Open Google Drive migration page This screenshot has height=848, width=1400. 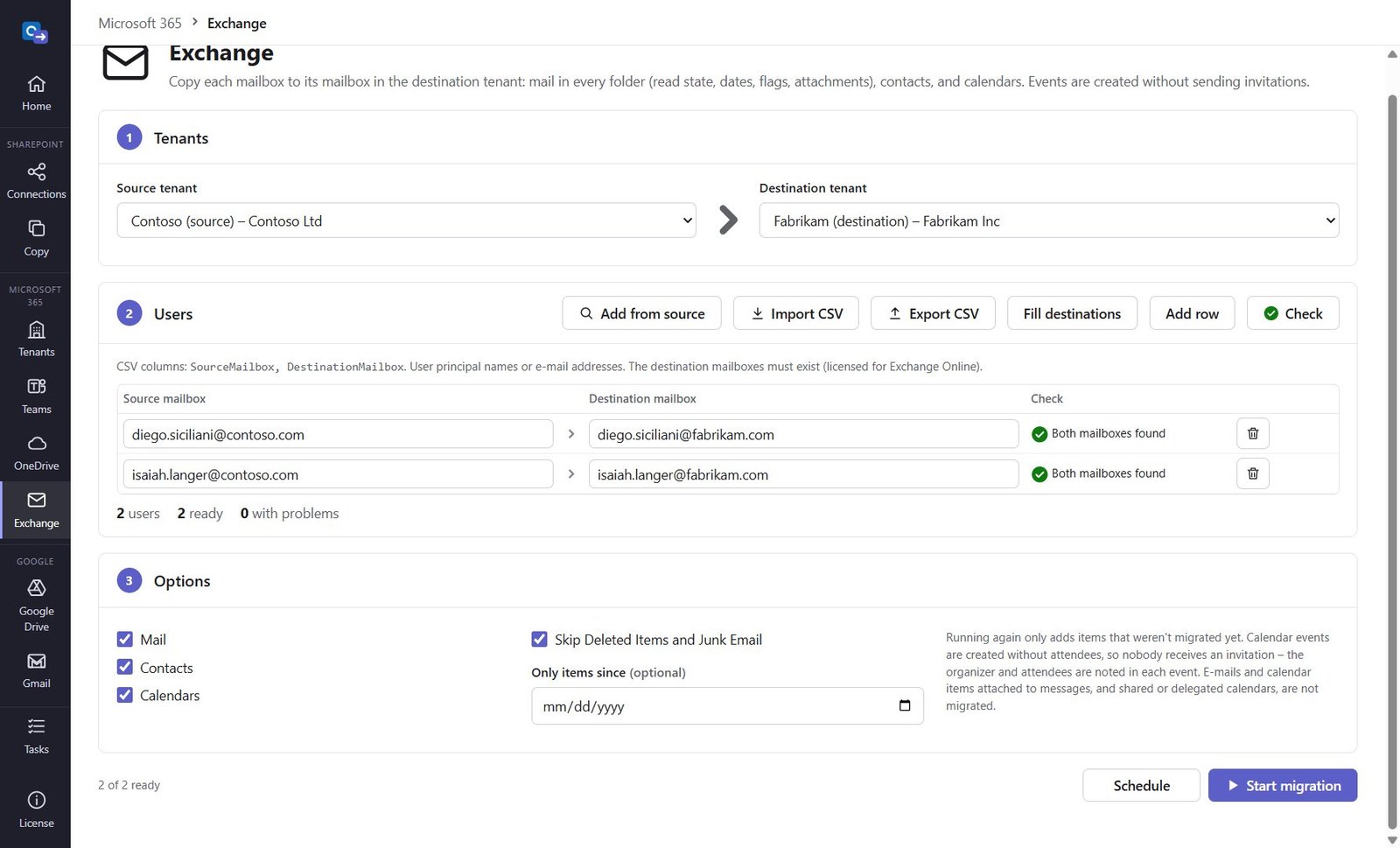click(36, 606)
